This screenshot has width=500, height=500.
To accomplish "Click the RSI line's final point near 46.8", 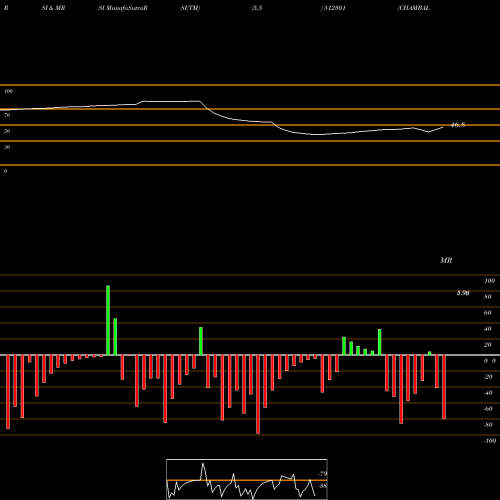I will pyautogui.click(x=443, y=127).
